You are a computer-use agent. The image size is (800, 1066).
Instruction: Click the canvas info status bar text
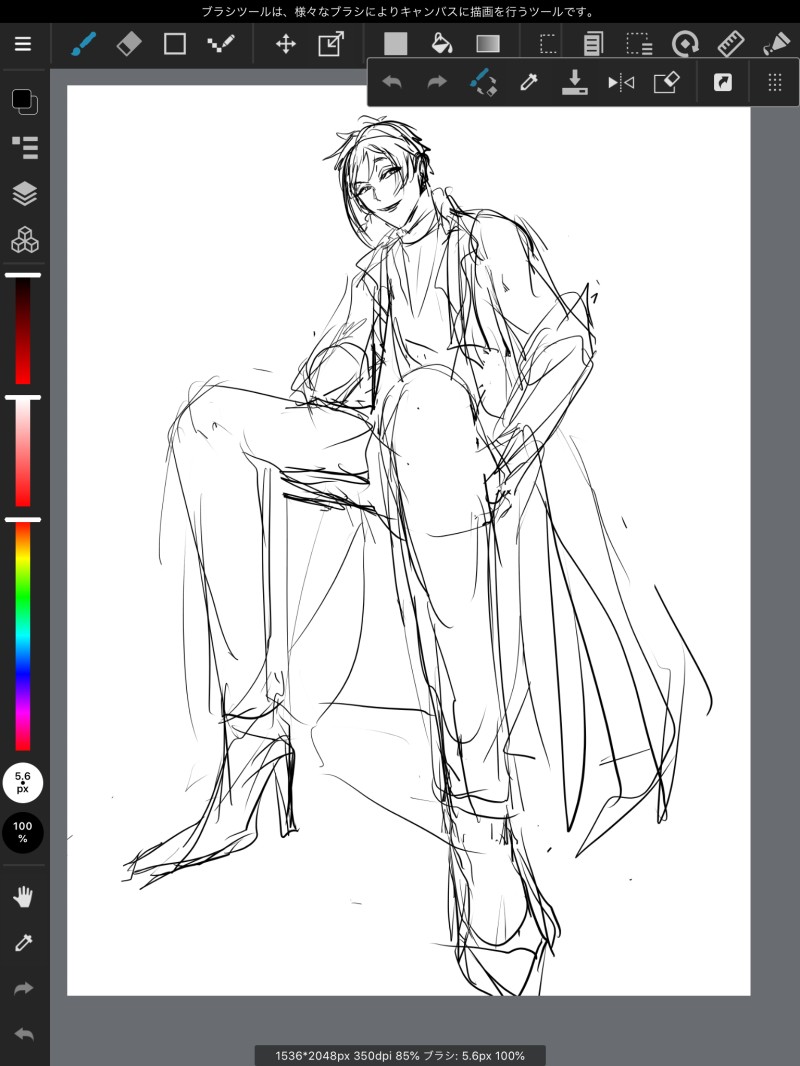(x=400, y=1056)
